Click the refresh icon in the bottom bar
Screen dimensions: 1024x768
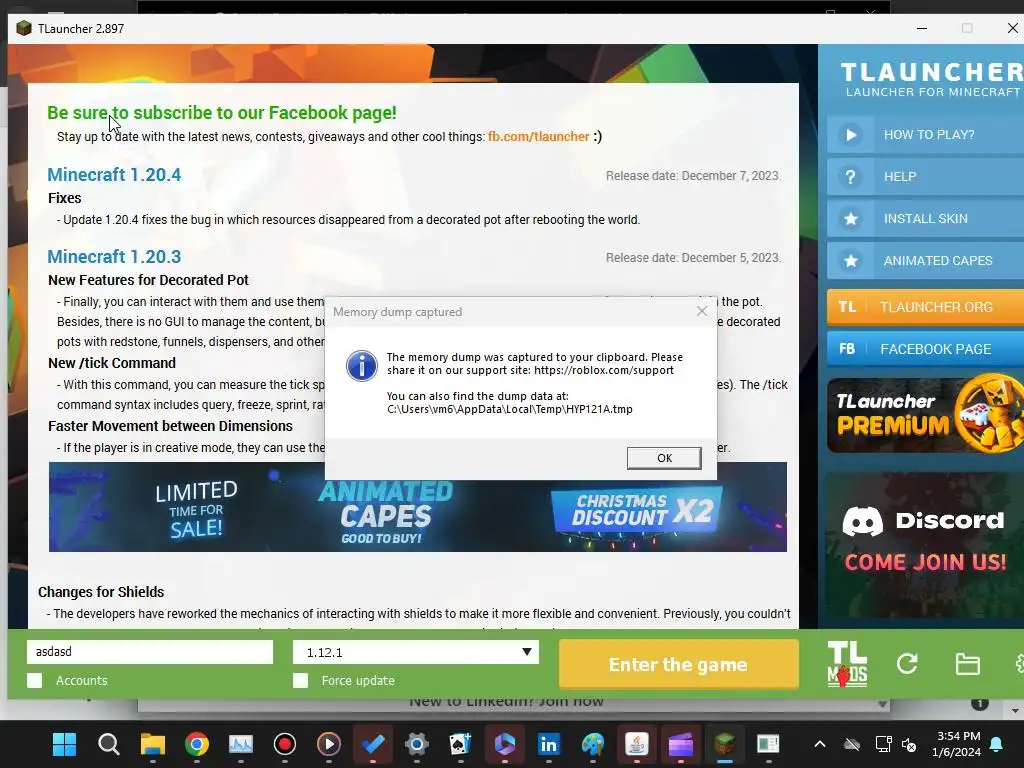tap(907, 664)
